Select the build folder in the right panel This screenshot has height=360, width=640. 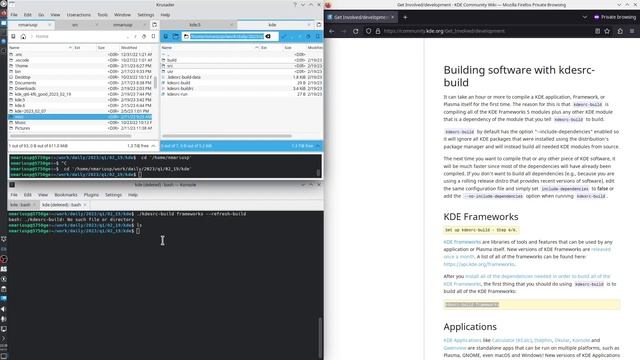(242, 60)
